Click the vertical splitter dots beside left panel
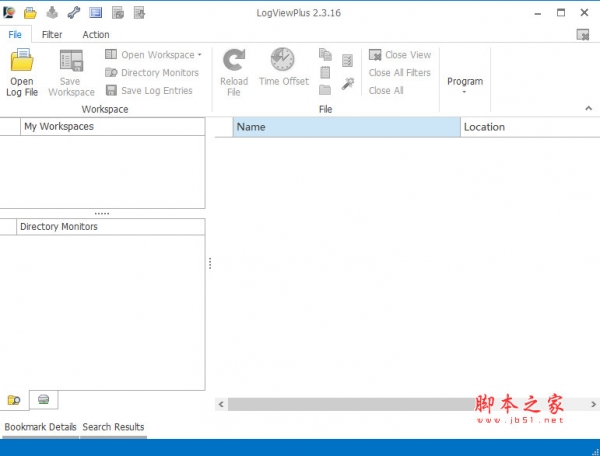This screenshot has height=456, width=600. click(210, 263)
